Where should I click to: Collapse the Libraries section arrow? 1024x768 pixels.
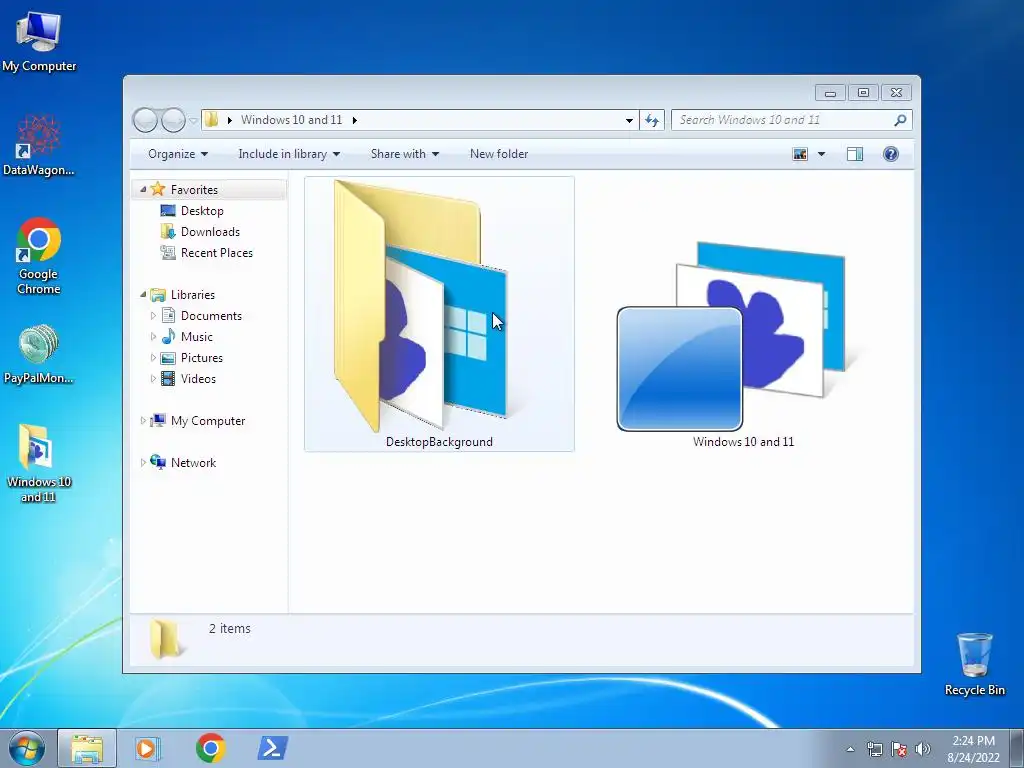point(143,295)
